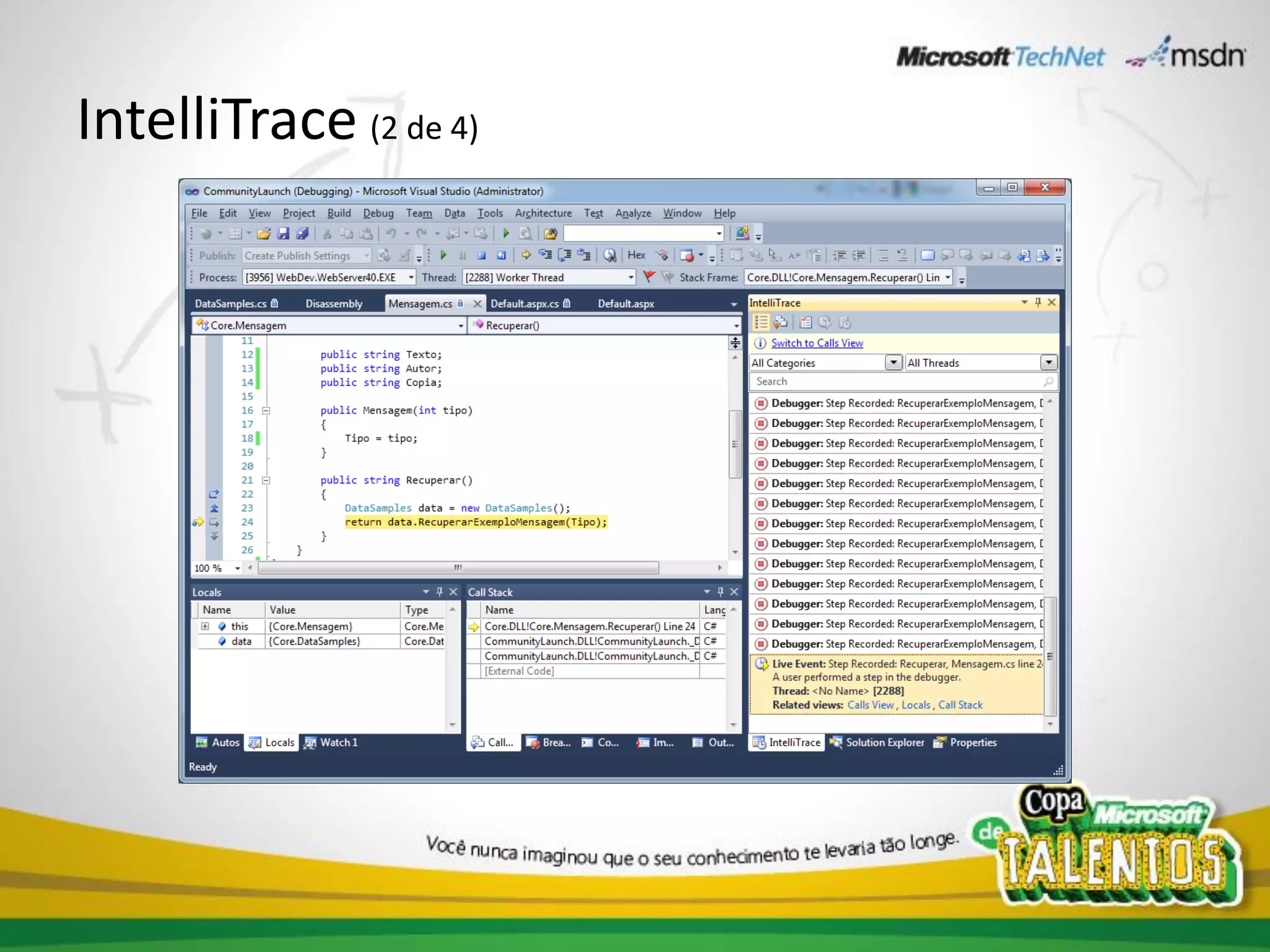Collapse the Recuperar method at line 21
This screenshot has width=1270, height=952.
point(266,480)
